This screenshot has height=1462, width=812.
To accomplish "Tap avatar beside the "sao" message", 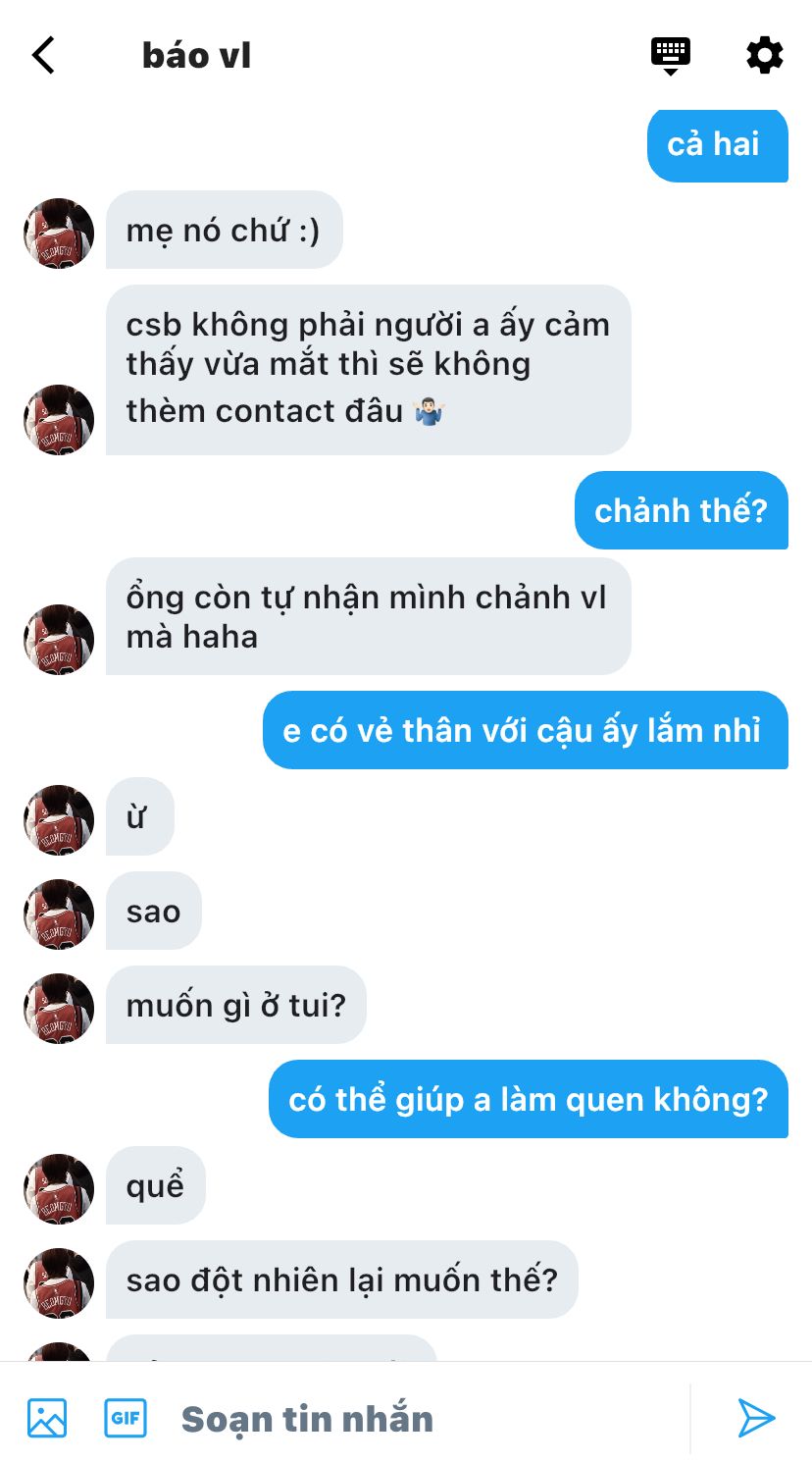I will point(59,914).
